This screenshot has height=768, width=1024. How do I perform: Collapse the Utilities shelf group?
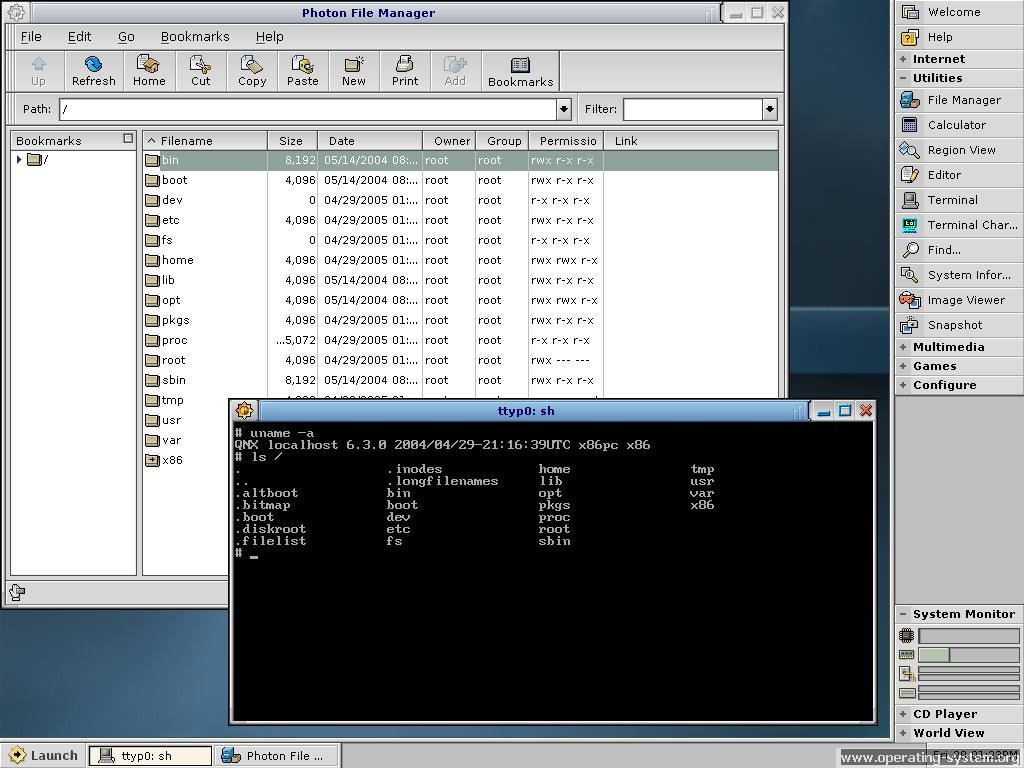pyautogui.click(x=903, y=78)
